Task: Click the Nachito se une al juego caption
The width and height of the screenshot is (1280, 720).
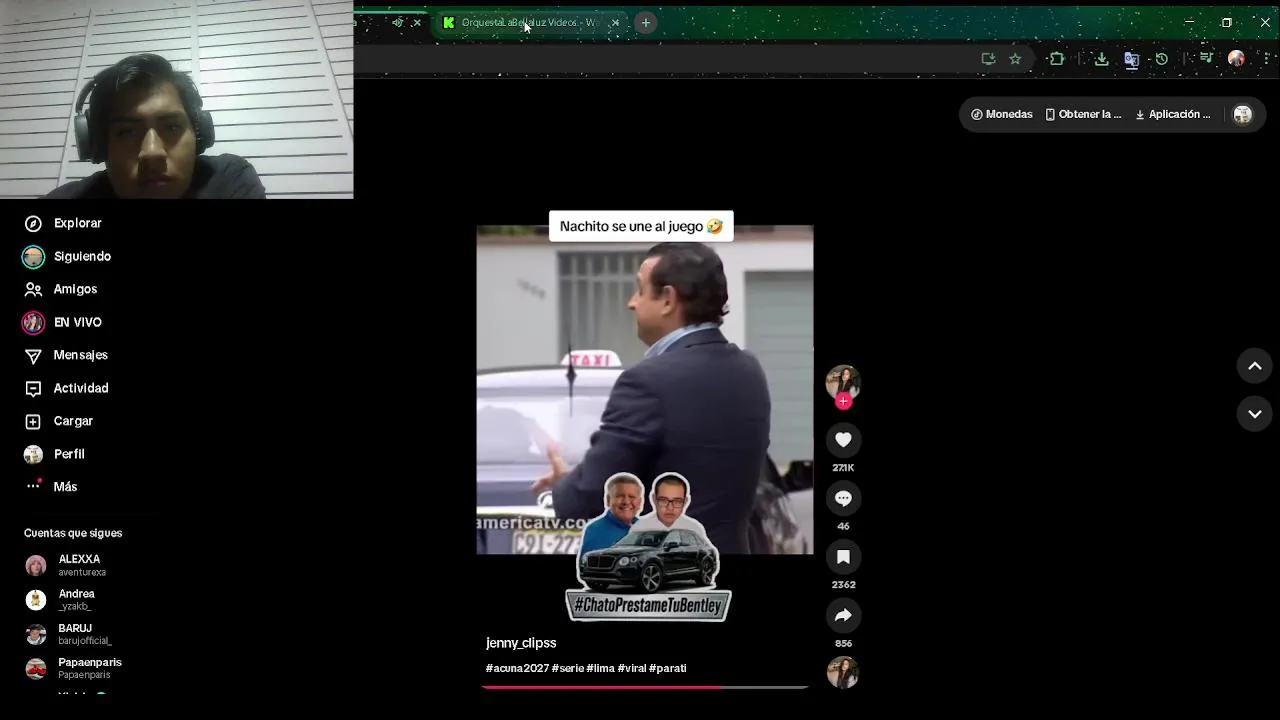Action: click(641, 227)
